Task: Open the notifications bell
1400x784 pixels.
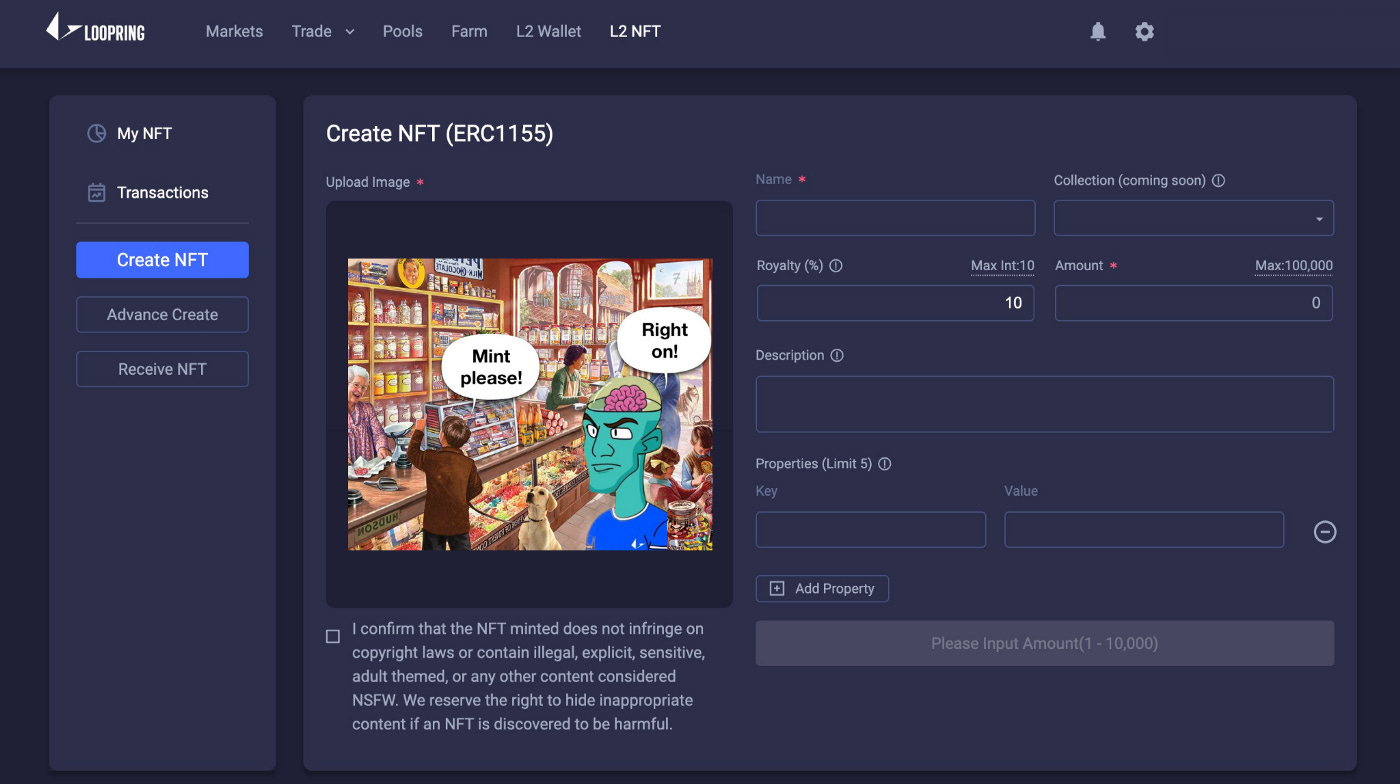Action: [x=1098, y=32]
